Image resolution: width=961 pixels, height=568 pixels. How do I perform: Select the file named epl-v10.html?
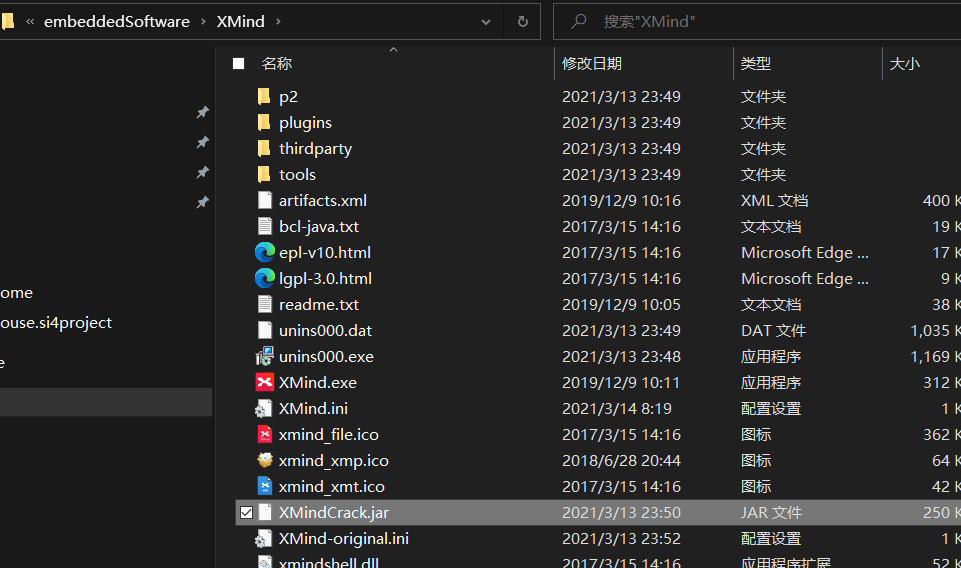(325, 252)
